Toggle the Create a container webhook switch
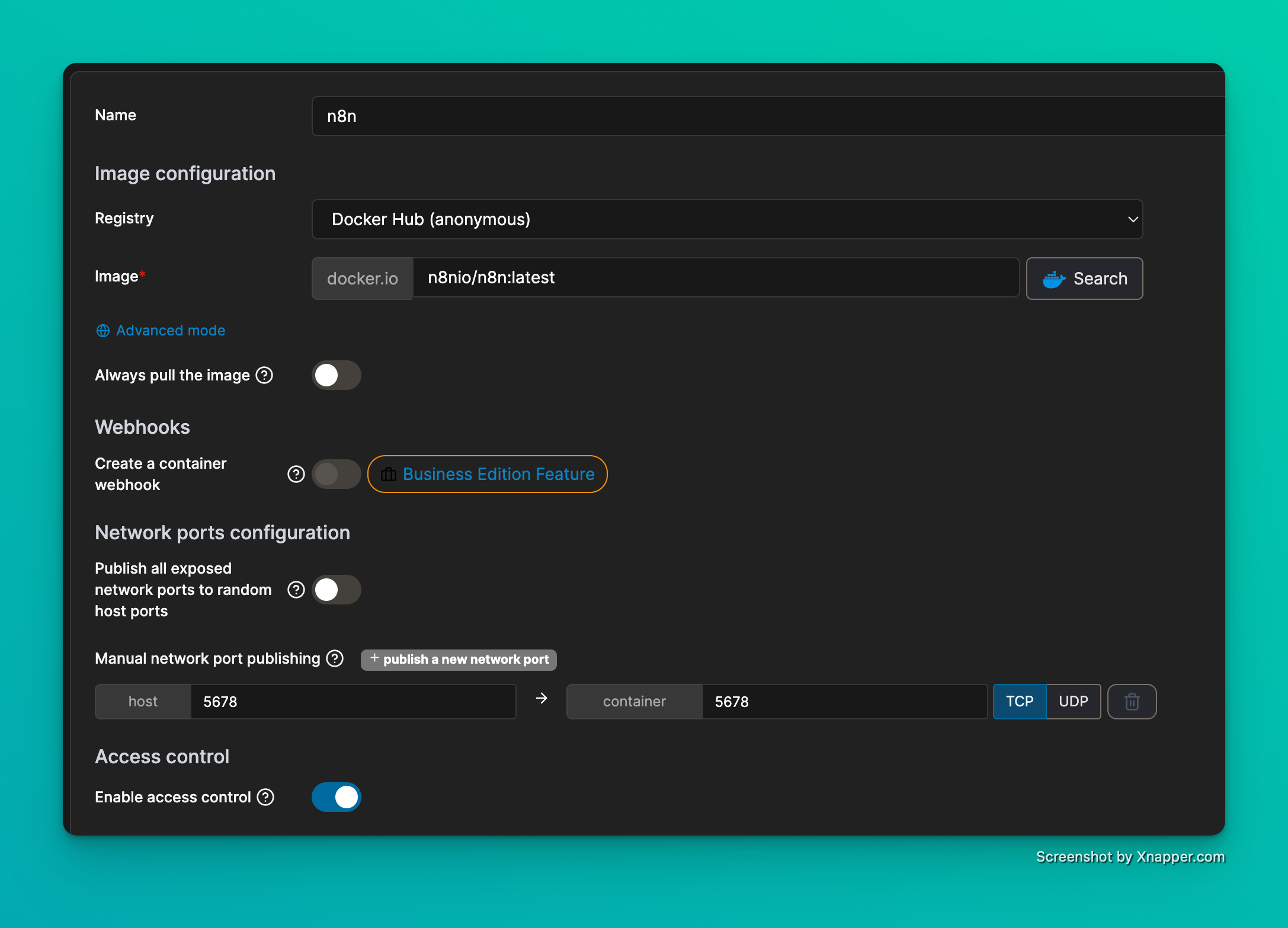The height and width of the screenshot is (928, 1288). pos(337,474)
